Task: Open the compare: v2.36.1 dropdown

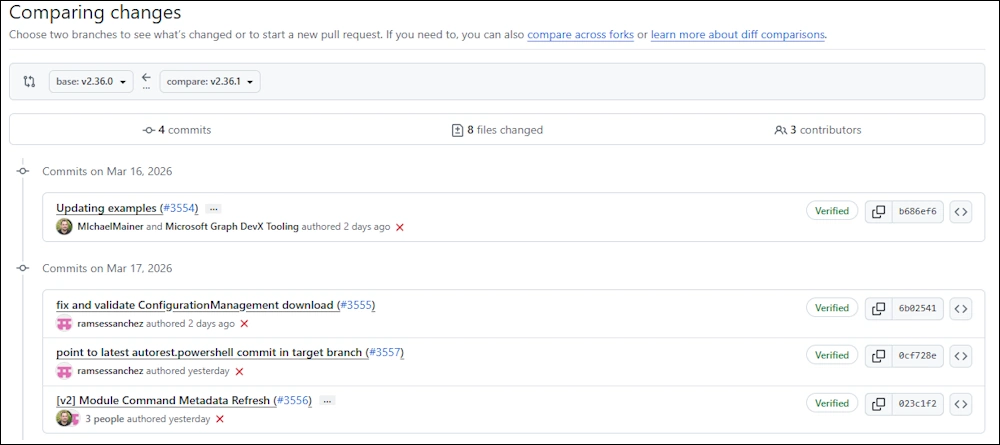Action: (208, 81)
